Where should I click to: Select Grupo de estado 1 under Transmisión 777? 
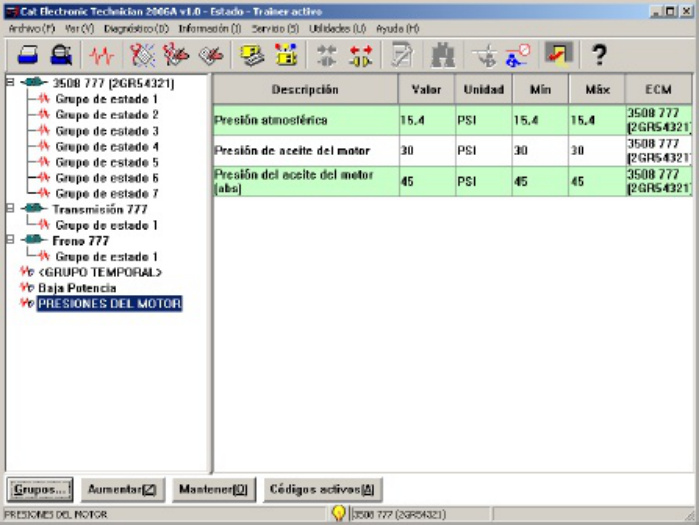107,226
